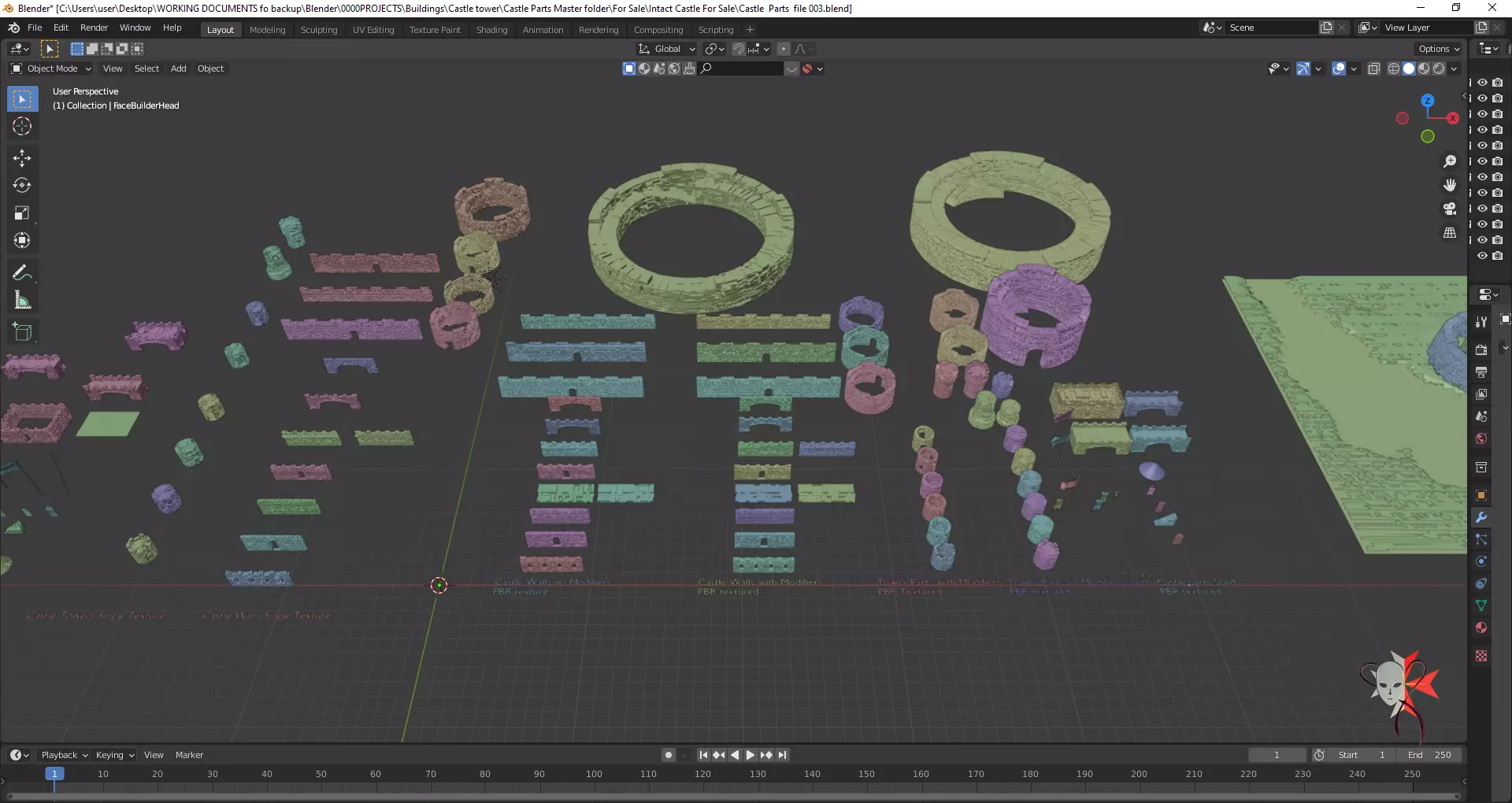Click the pan view hand icon
This screenshot has height=803, width=1512.
(1450, 185)
